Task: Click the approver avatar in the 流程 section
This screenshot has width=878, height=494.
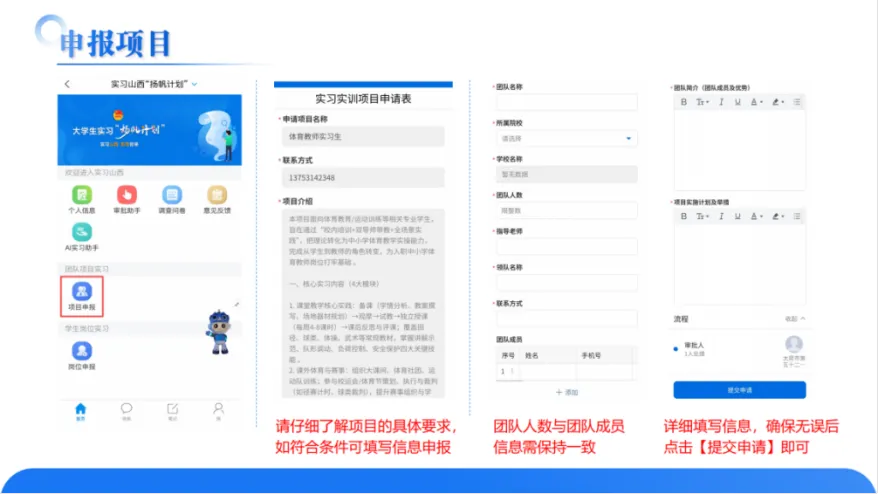Action: tap(794, 344)
